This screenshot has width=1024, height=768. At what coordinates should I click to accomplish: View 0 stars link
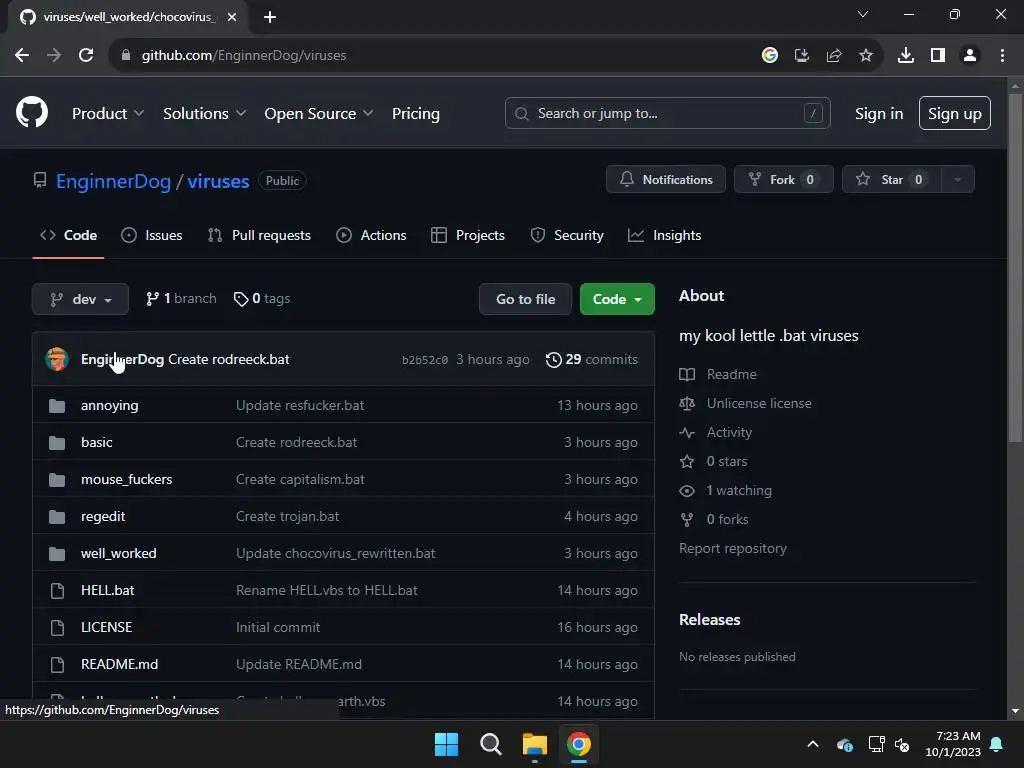(713, 462)
